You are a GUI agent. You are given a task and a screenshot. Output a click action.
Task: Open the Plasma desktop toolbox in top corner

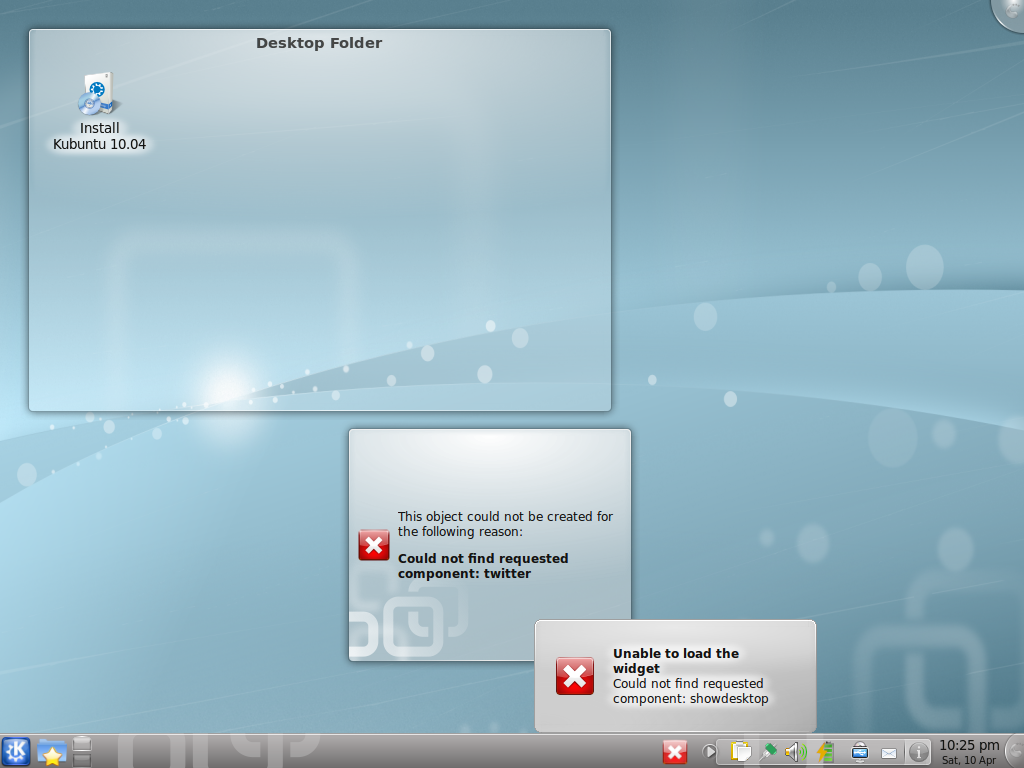[x=1009, y=13]
